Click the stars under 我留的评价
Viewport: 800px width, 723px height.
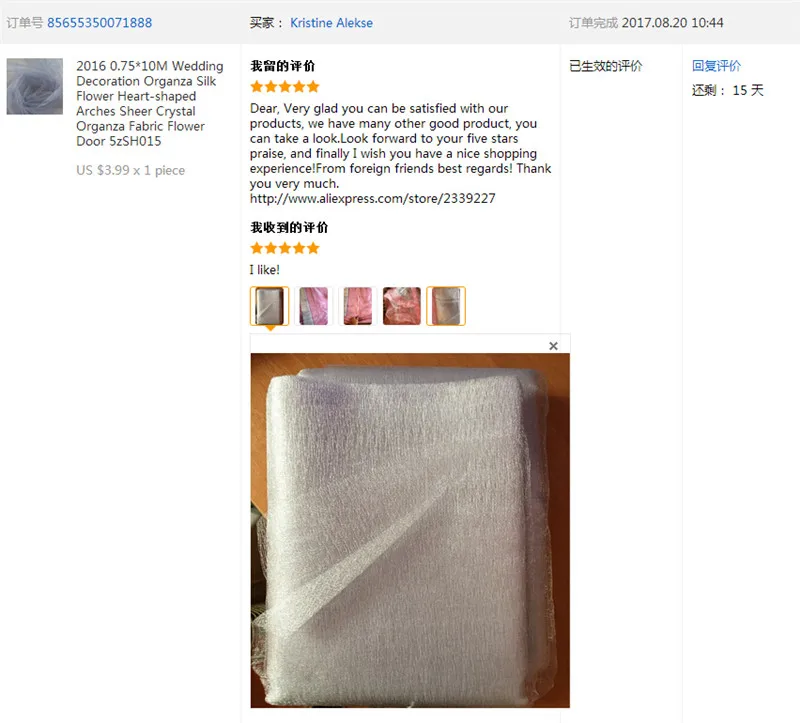(285, 87)
